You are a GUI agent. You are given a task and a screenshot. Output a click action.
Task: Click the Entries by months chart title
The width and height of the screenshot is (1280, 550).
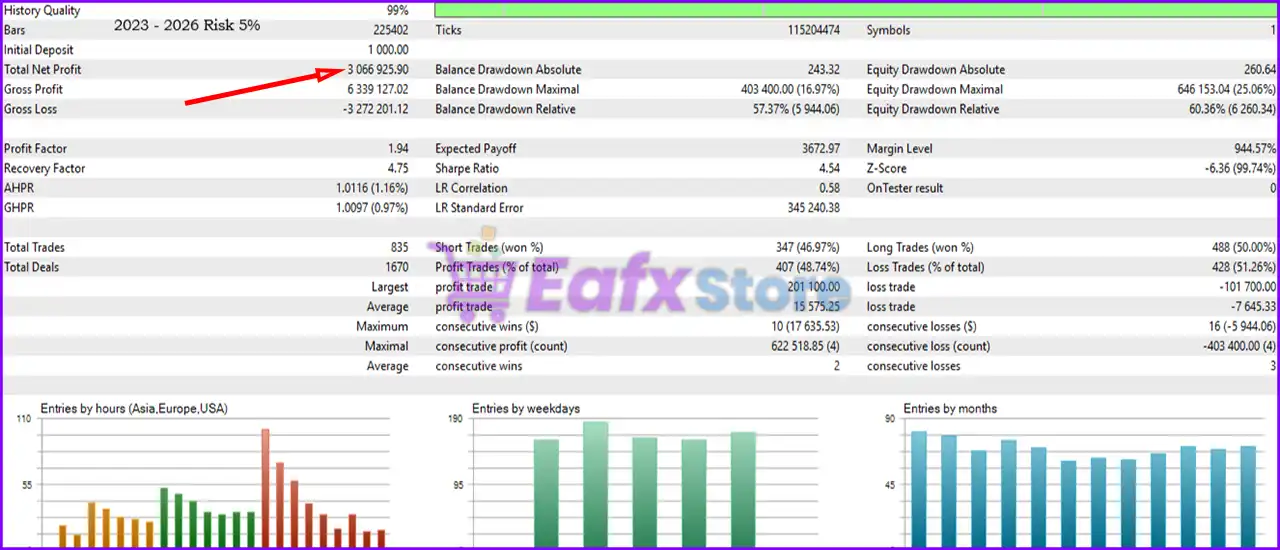950,408
